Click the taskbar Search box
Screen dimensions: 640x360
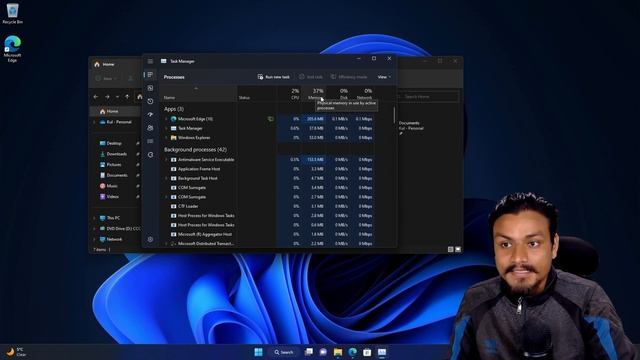pyautogui.click(x=284, y=352)
